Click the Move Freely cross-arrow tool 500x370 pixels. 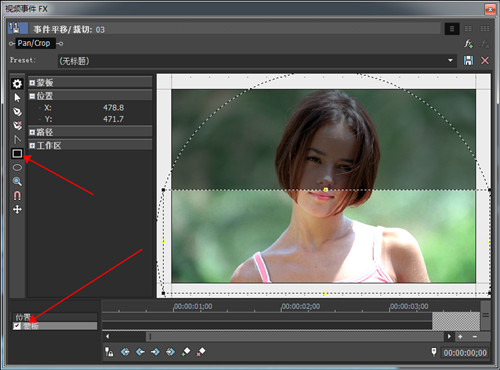point(17,209)
